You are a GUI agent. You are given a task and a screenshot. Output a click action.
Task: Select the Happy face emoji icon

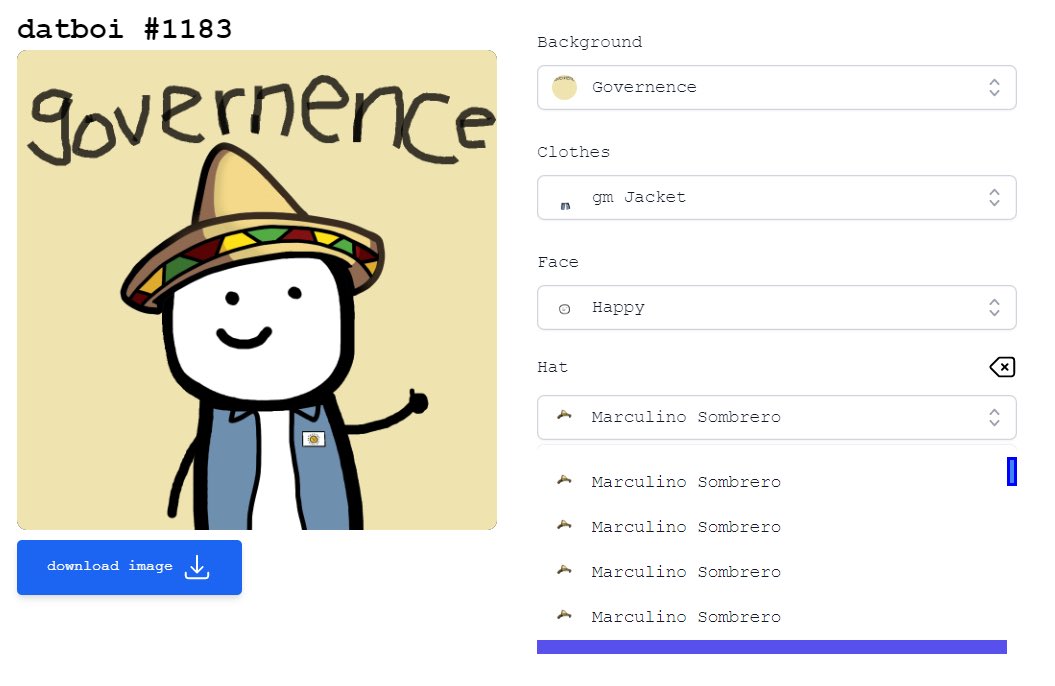[x=564, y=307]
